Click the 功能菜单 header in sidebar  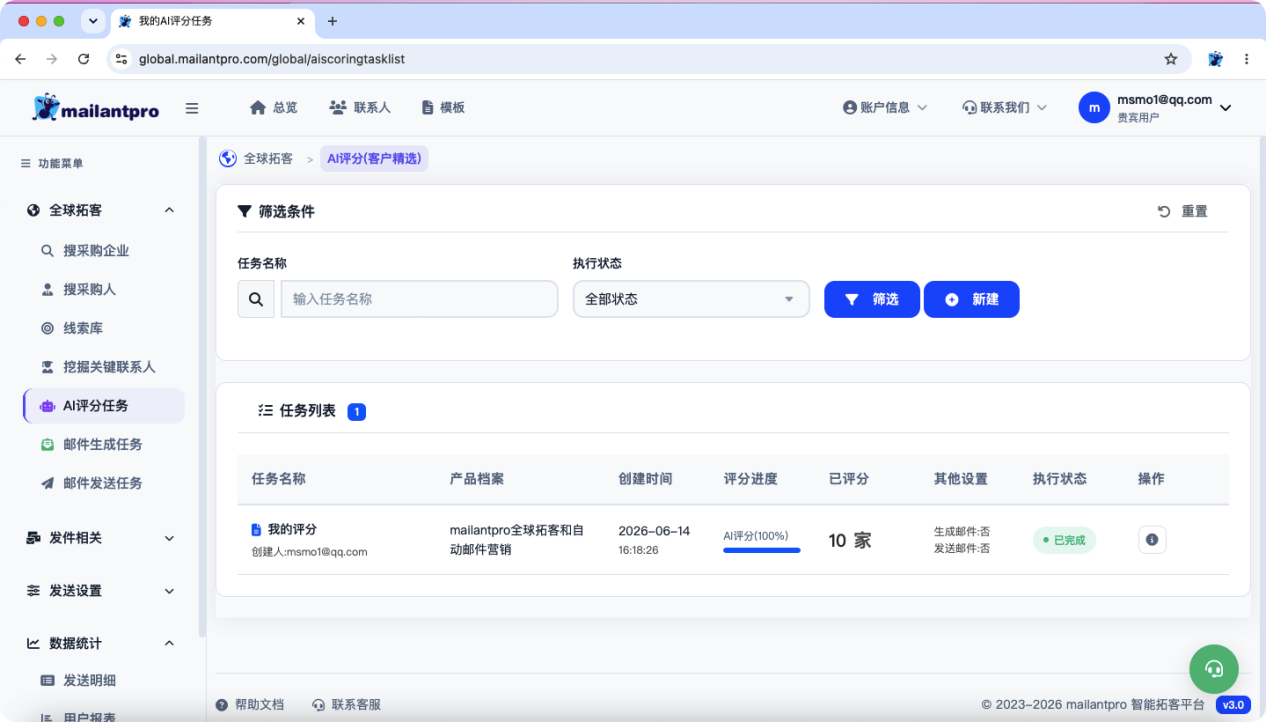(52, 163)
